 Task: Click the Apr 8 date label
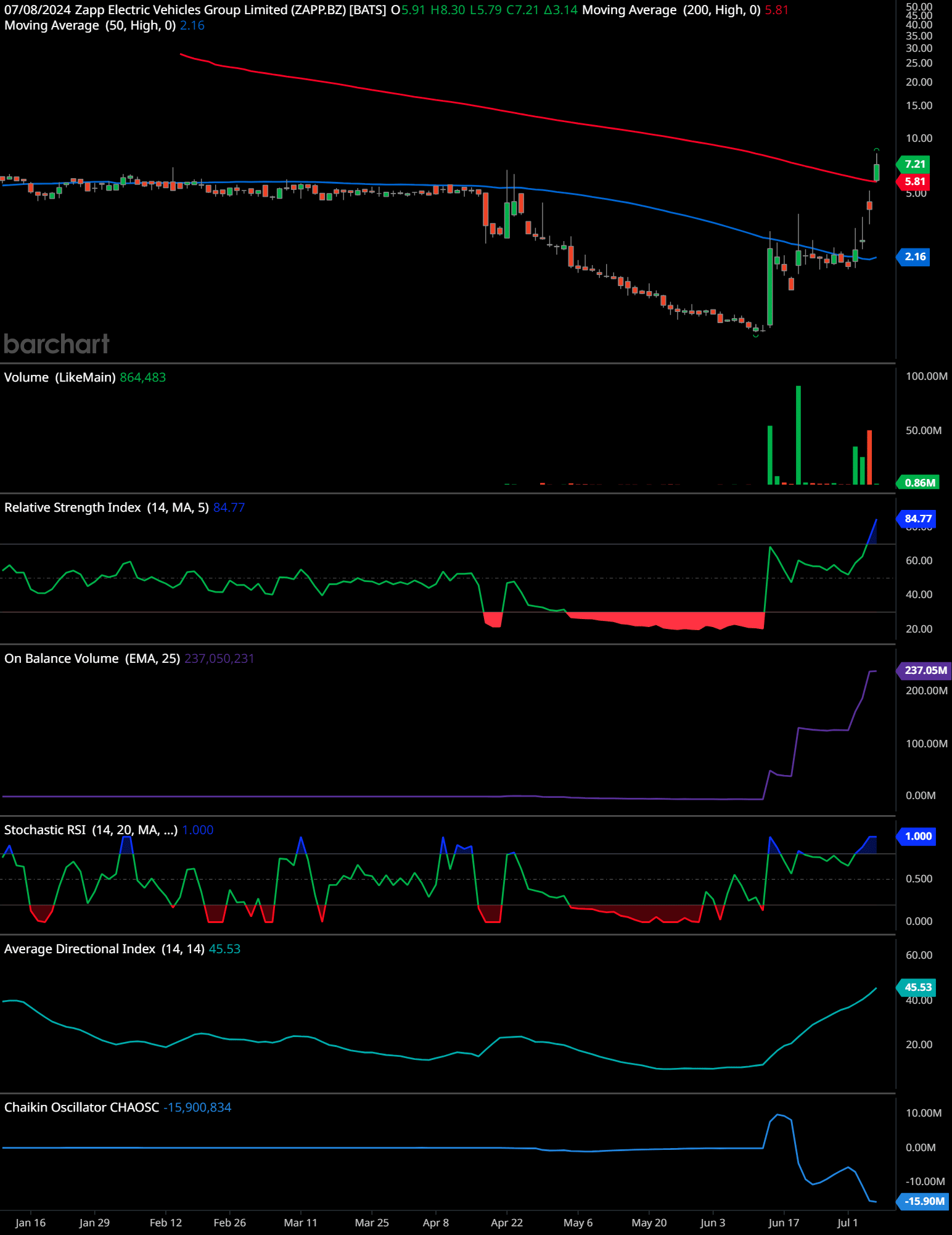tap(436, 1223)
